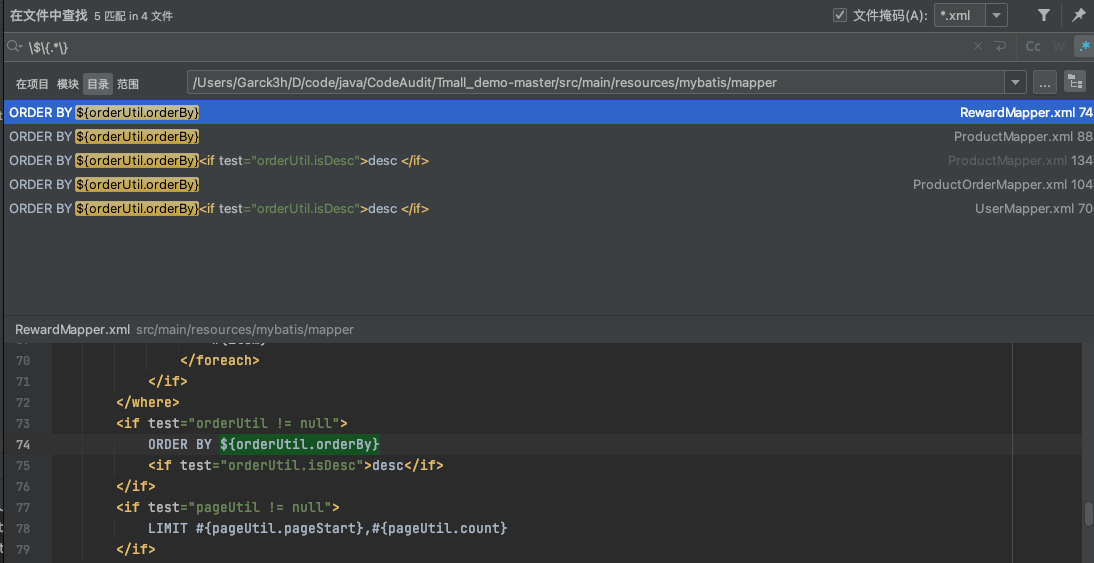This screenshot has height=563, width=1094.
Task: Edit the *.xml file mask field
Action: point(960,15)
